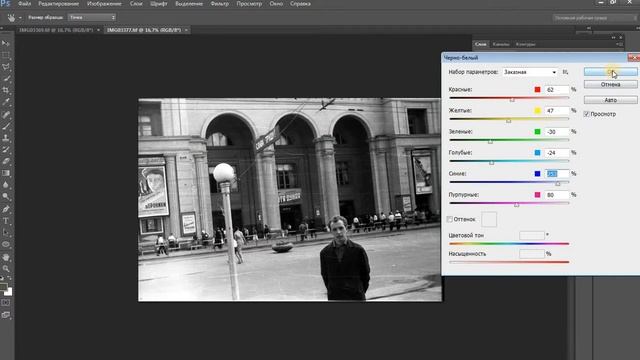Click the Цветовой тон hue slider
Viewport: 640px width, 360px height.
[509, 244]
